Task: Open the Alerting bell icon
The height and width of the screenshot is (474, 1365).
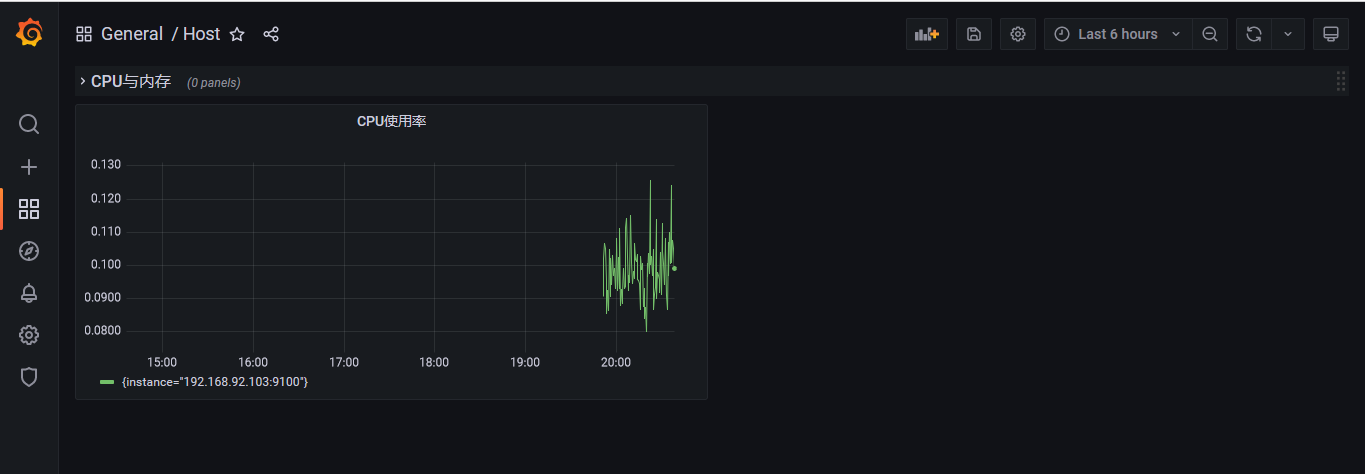Action: pyautogui.click(x=29, y=293)
